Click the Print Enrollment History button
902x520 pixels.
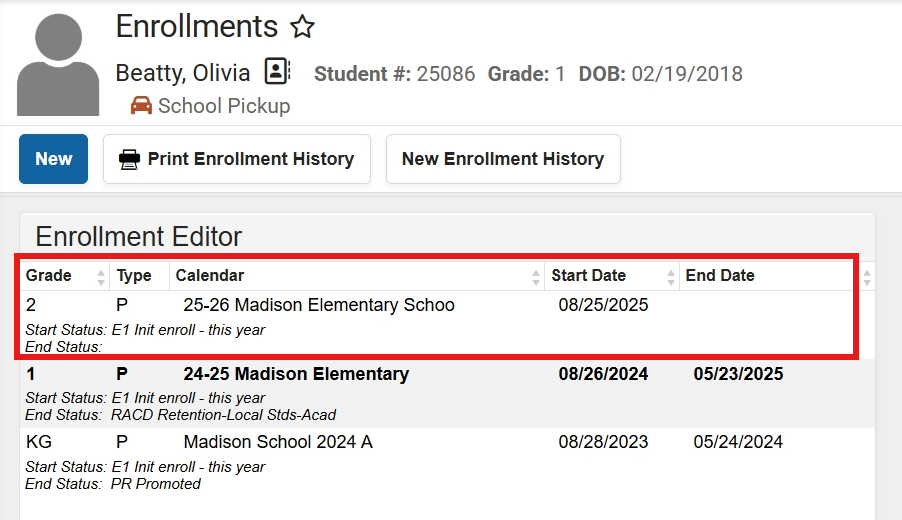coord(237,159)
